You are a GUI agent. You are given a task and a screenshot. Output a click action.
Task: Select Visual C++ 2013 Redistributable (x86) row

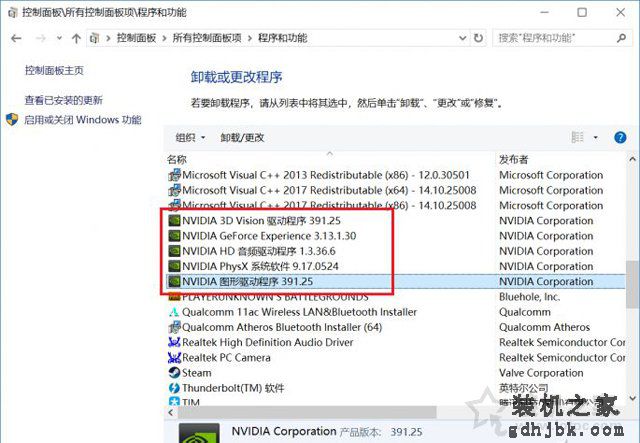tap(395, 175)
